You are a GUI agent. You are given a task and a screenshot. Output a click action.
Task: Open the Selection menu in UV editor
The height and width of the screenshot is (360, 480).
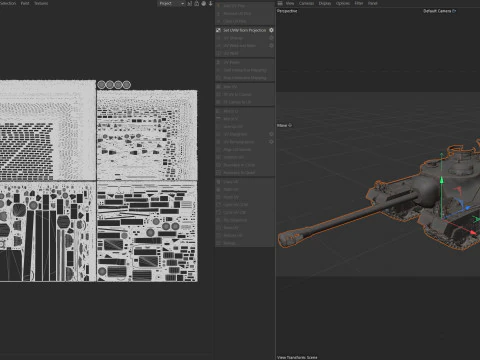click(x=7, y=3)
